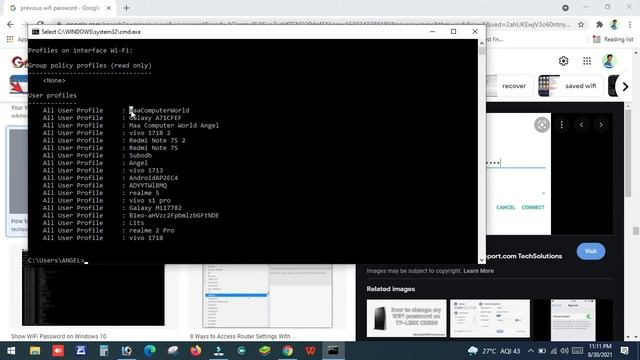The image size is (640, 360).
Task: Open the 'Learn More' copyright link
Action: [478, 271]
